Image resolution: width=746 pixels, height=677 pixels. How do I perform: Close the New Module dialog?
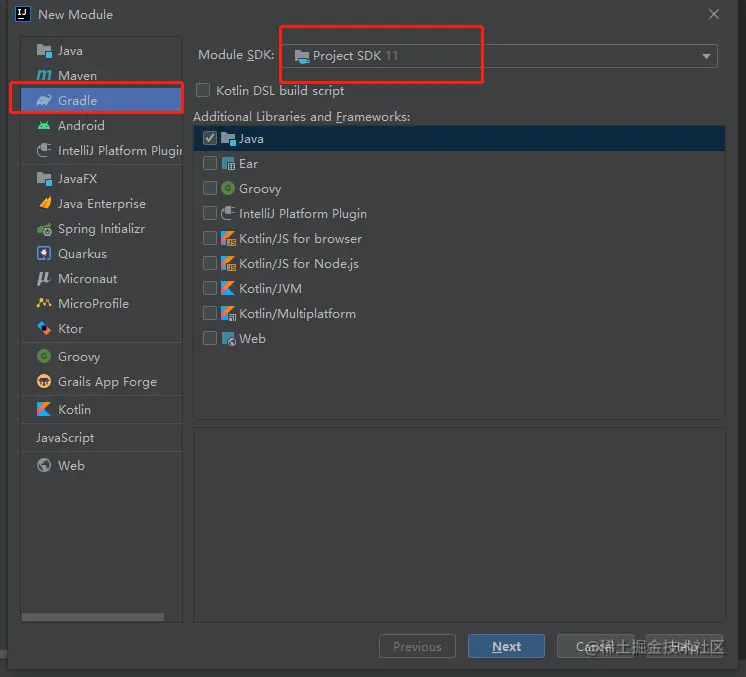(714, 14)
